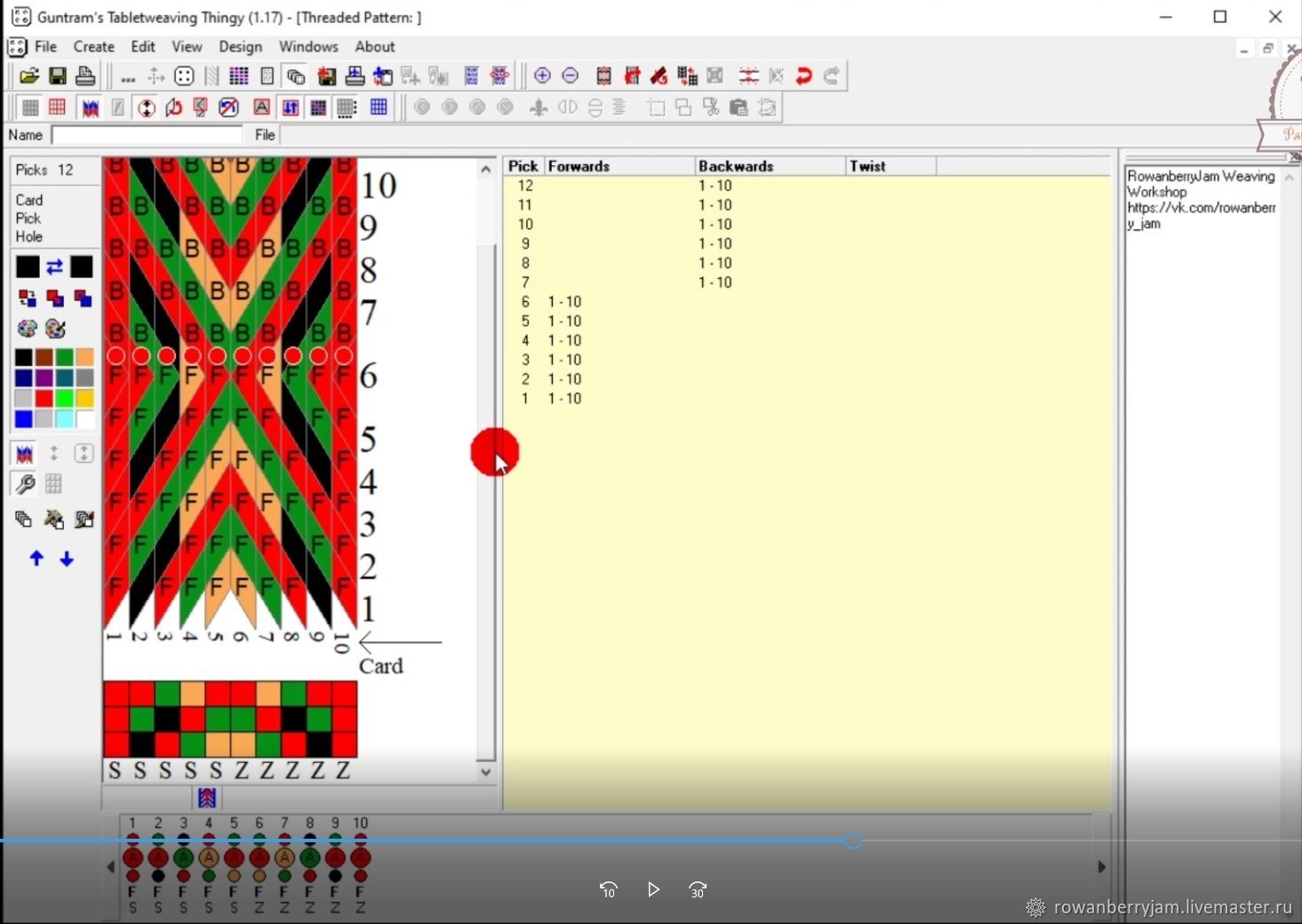Open the colour palette icon
The image size is (1302, 924).
coord(27,329)
